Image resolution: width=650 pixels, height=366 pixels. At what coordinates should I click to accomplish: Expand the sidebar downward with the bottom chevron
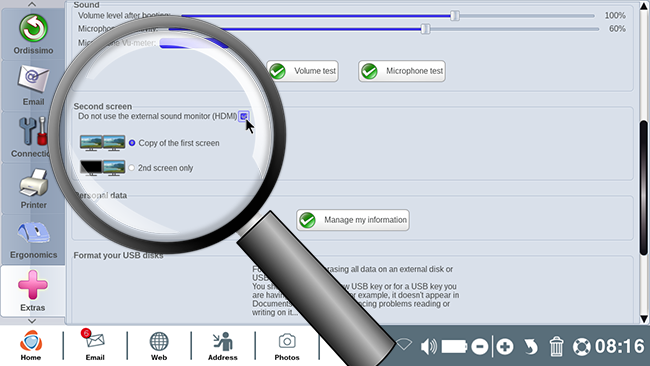[32, 321]
